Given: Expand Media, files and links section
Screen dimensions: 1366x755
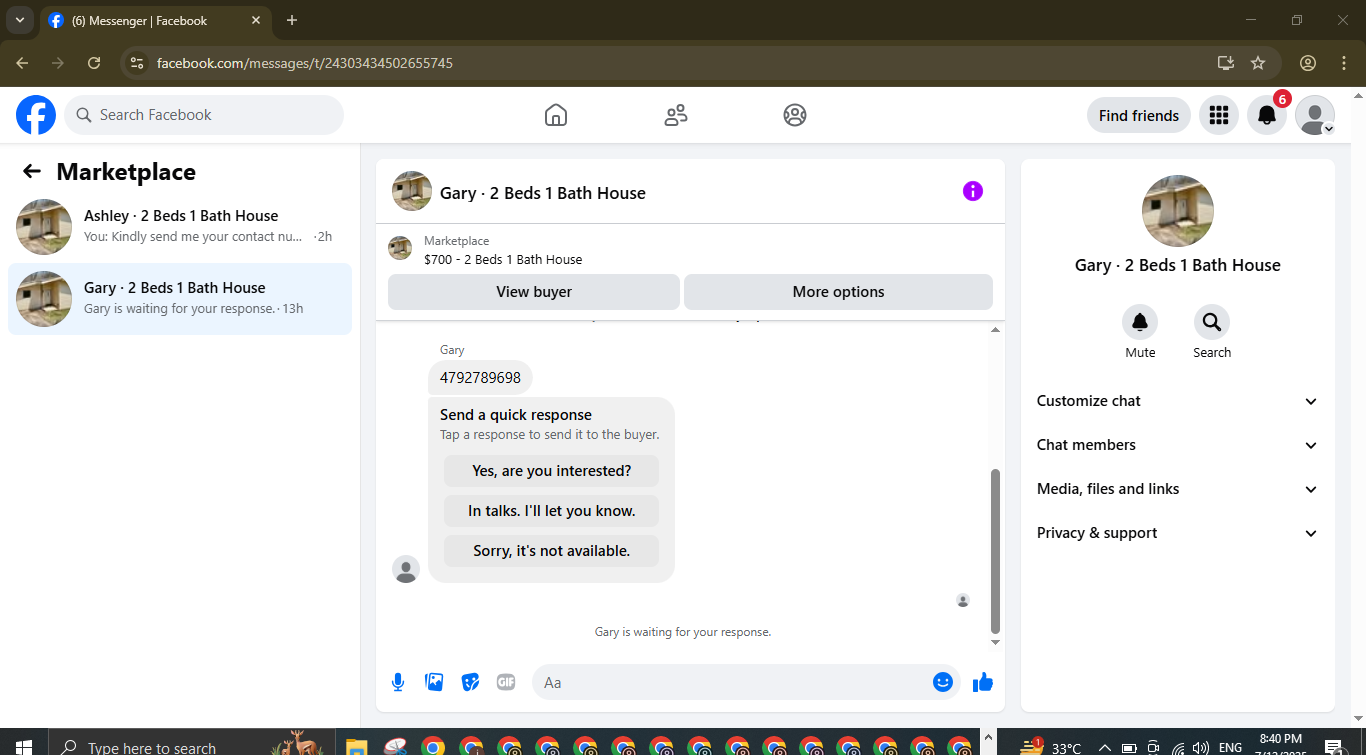Looking at the screenshot, I should tap(1178, 489).
